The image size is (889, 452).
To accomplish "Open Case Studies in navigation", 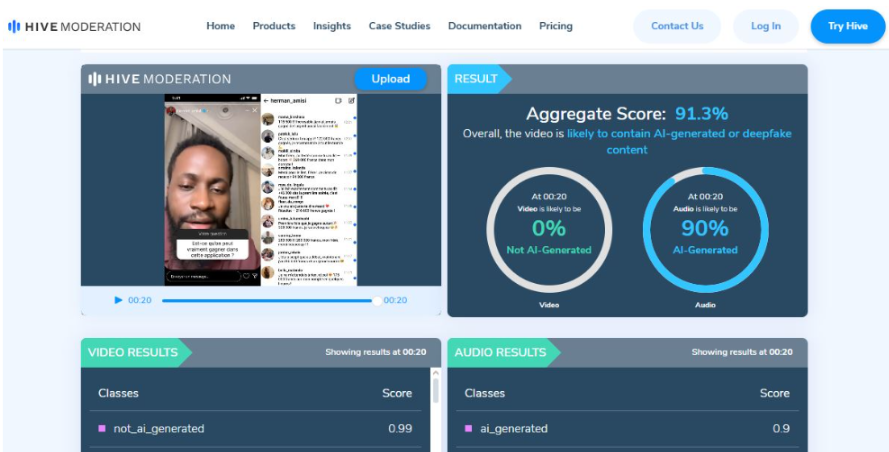I will click(399, 26).
